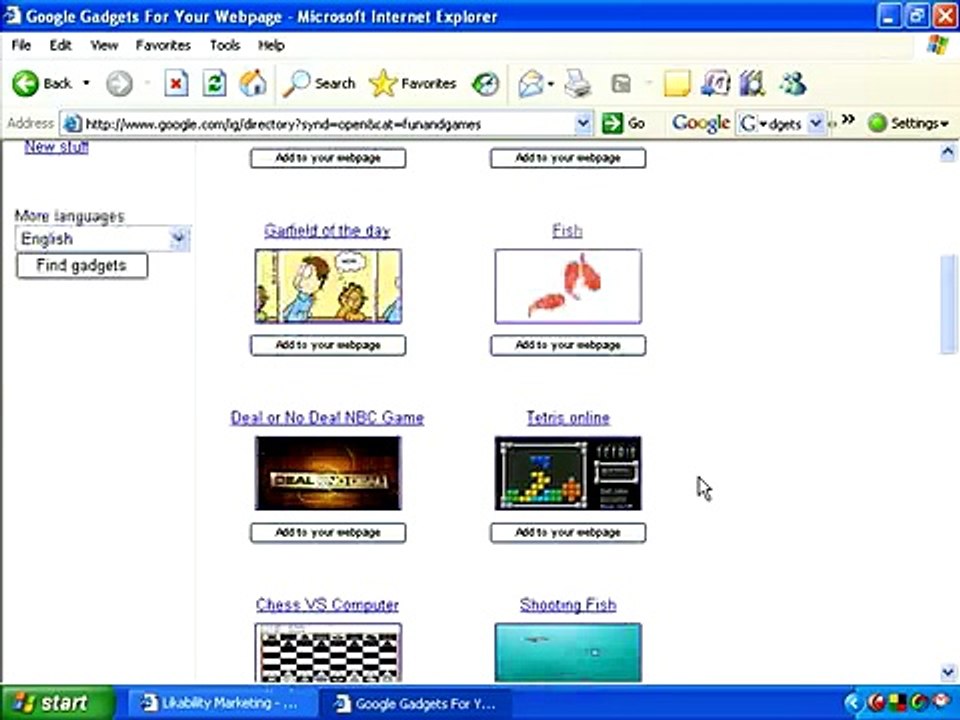
Task: Expand hidden system tray icons arrow
Action: [x=852, y=703]
